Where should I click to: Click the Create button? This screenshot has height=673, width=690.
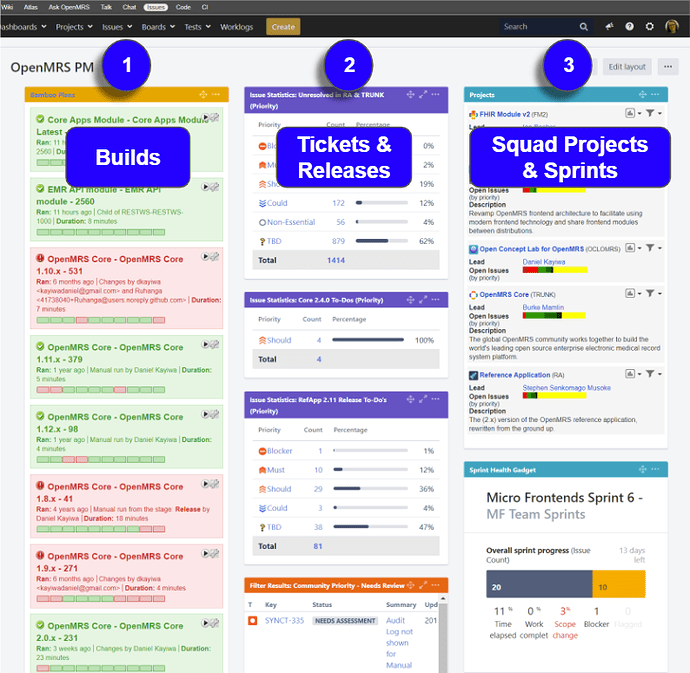283,27
